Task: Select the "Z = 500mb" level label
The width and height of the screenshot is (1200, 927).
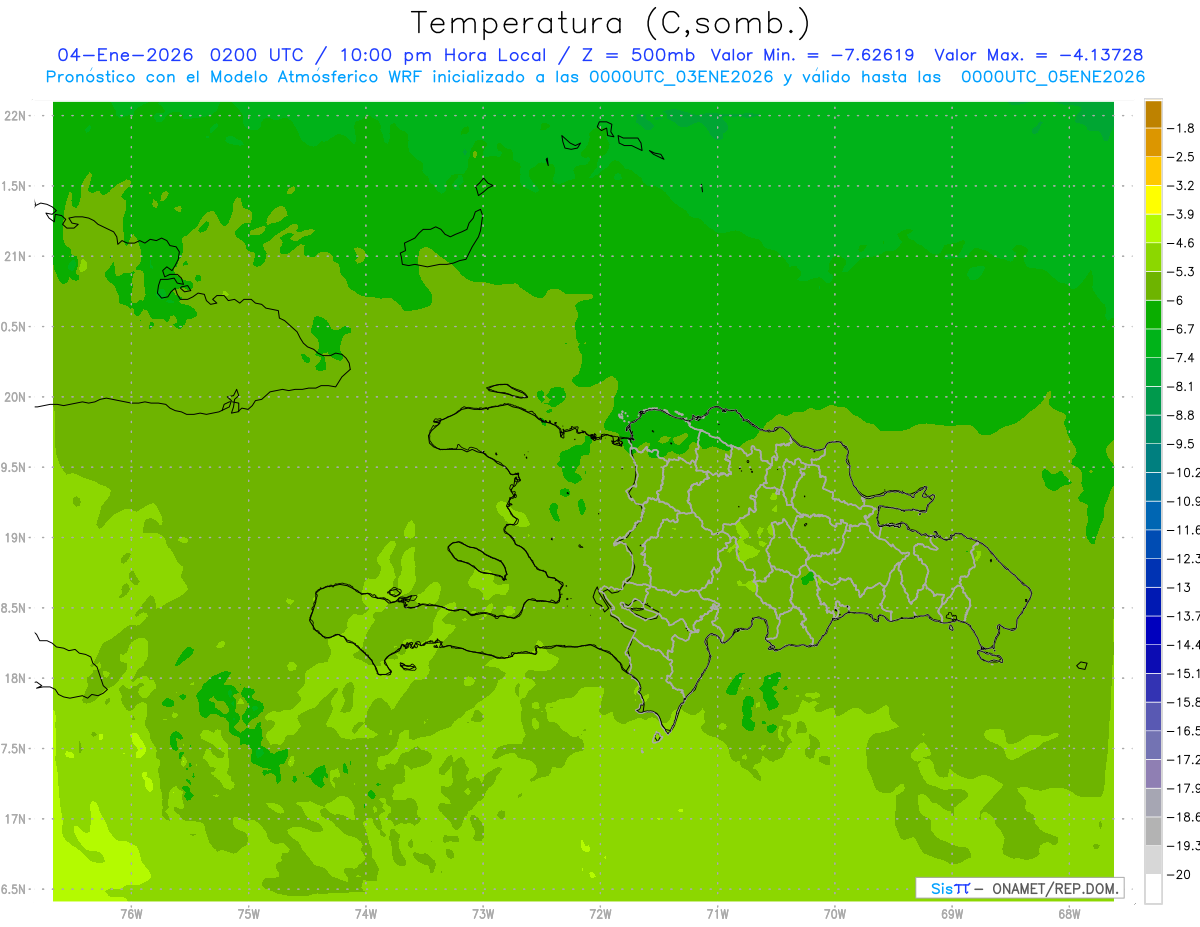Action: click(637, 55)
